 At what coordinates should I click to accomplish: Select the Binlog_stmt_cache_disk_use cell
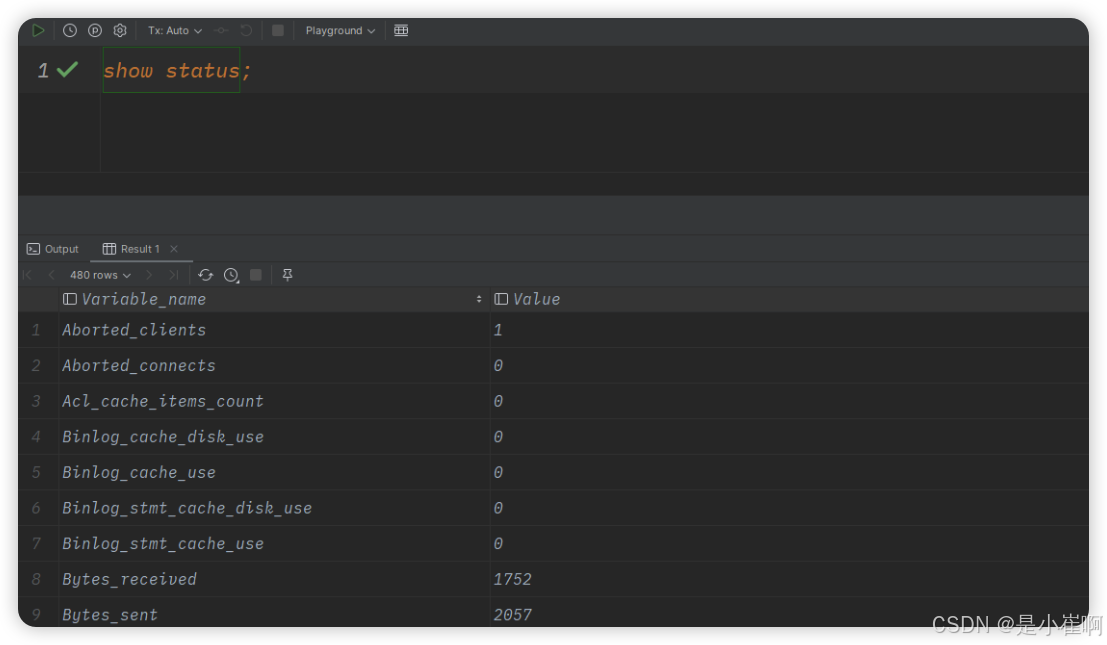point(274,508)
